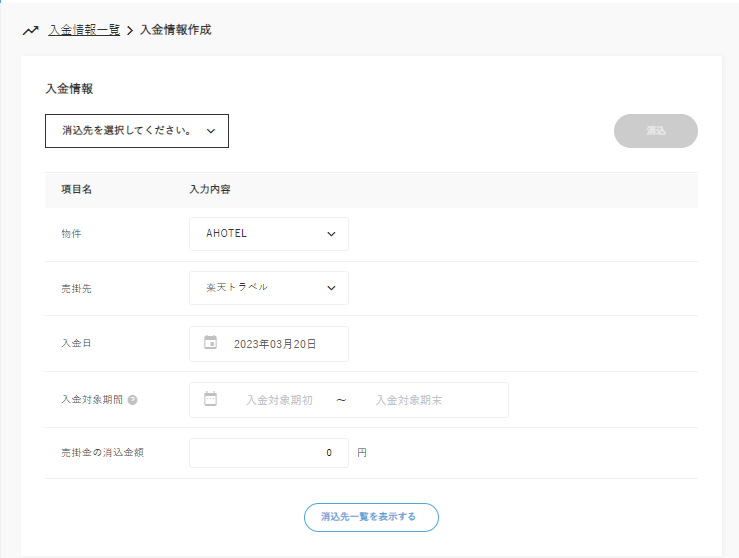Focus the 売掛金の消込金額 amount input

tap(268, 453)
